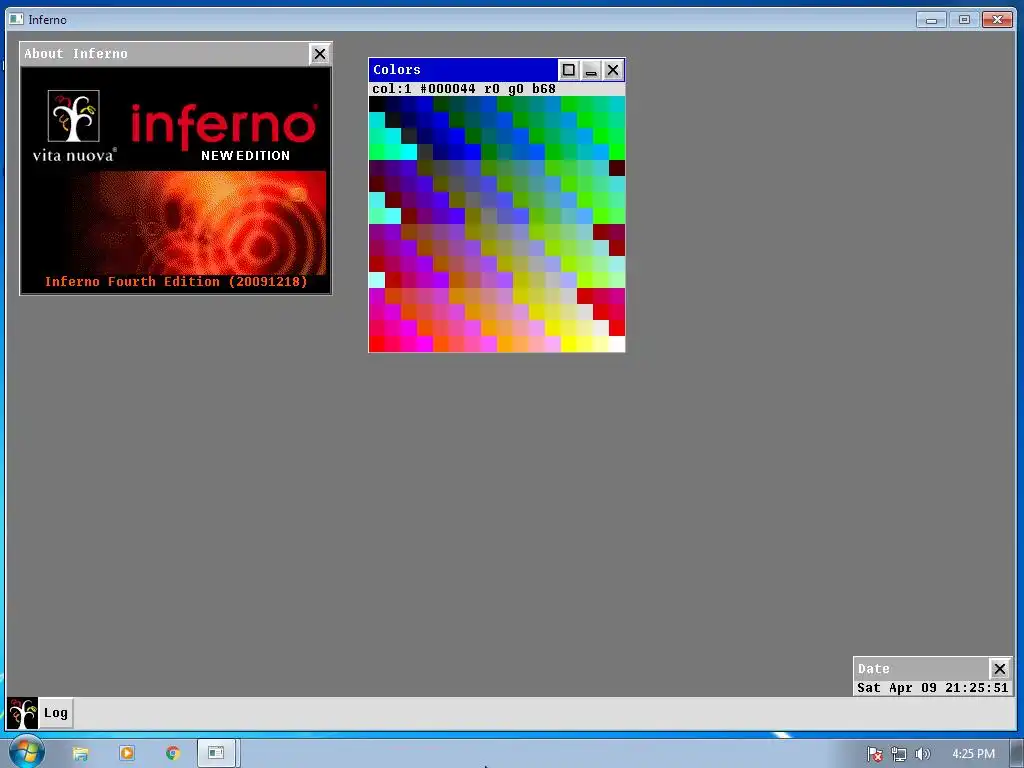Viewport: 1024px width, 768px height.
Task: Maximize the outer Inferno host window
Action: [x=964, y=20]
